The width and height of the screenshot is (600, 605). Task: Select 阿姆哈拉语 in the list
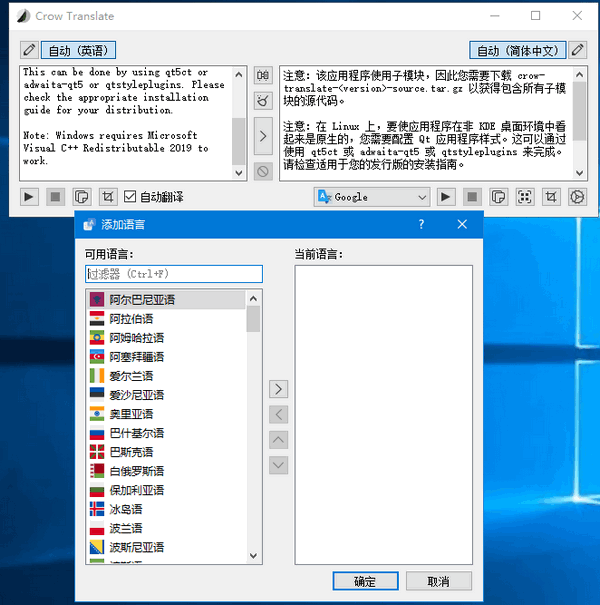tap(166, 338)
